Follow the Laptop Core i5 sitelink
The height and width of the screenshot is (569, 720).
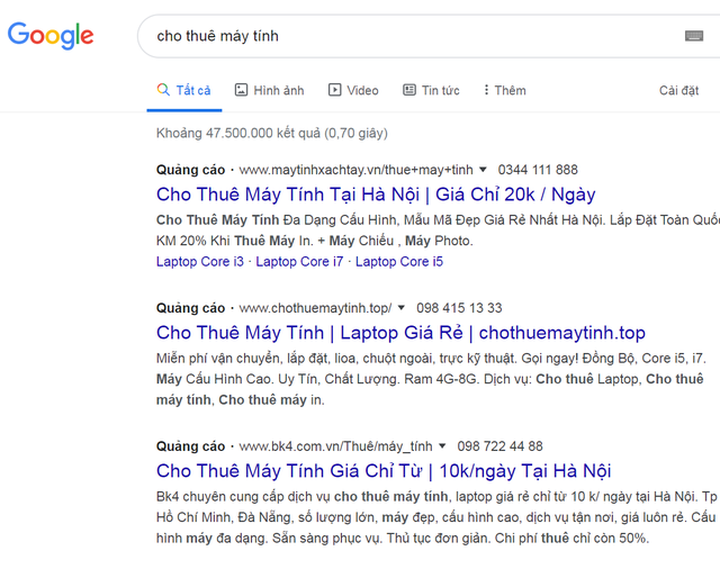[x=399, y=262]
